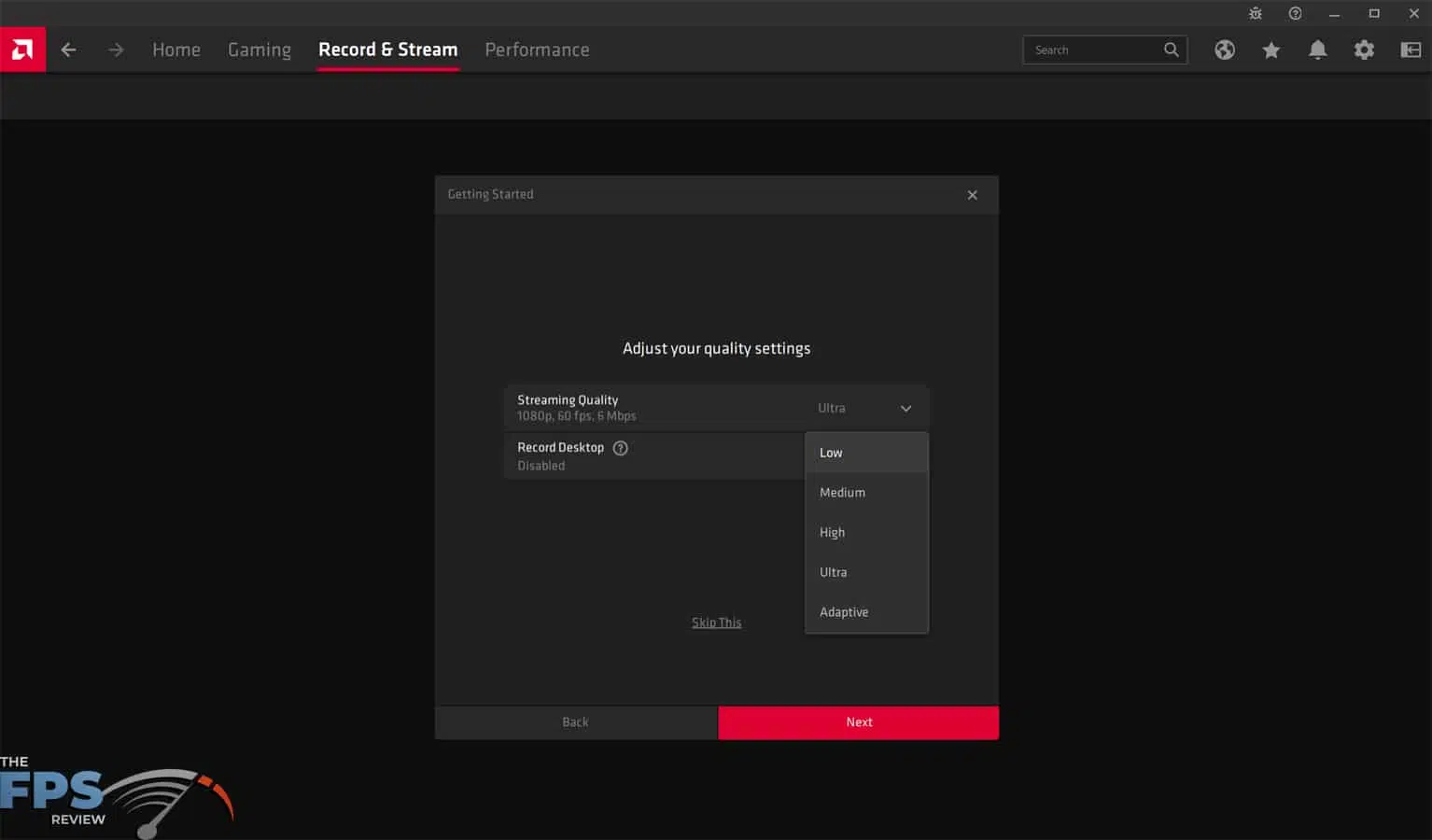This screenshot has width=1432, height=840.
Task: Choose Ultra in the dropdown list
Action: [866, 572]
